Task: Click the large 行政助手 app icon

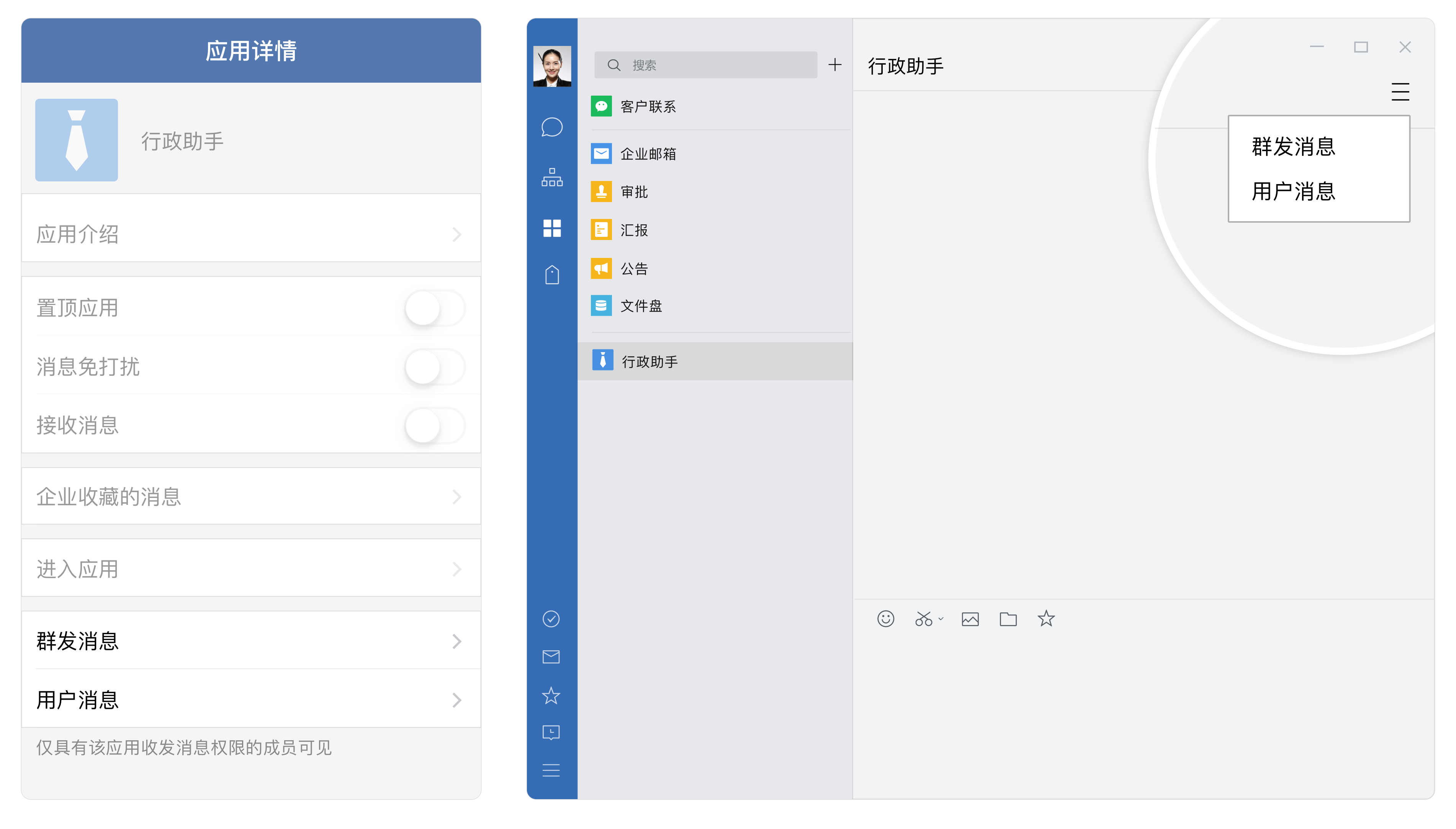Action: tap(76, 140)
